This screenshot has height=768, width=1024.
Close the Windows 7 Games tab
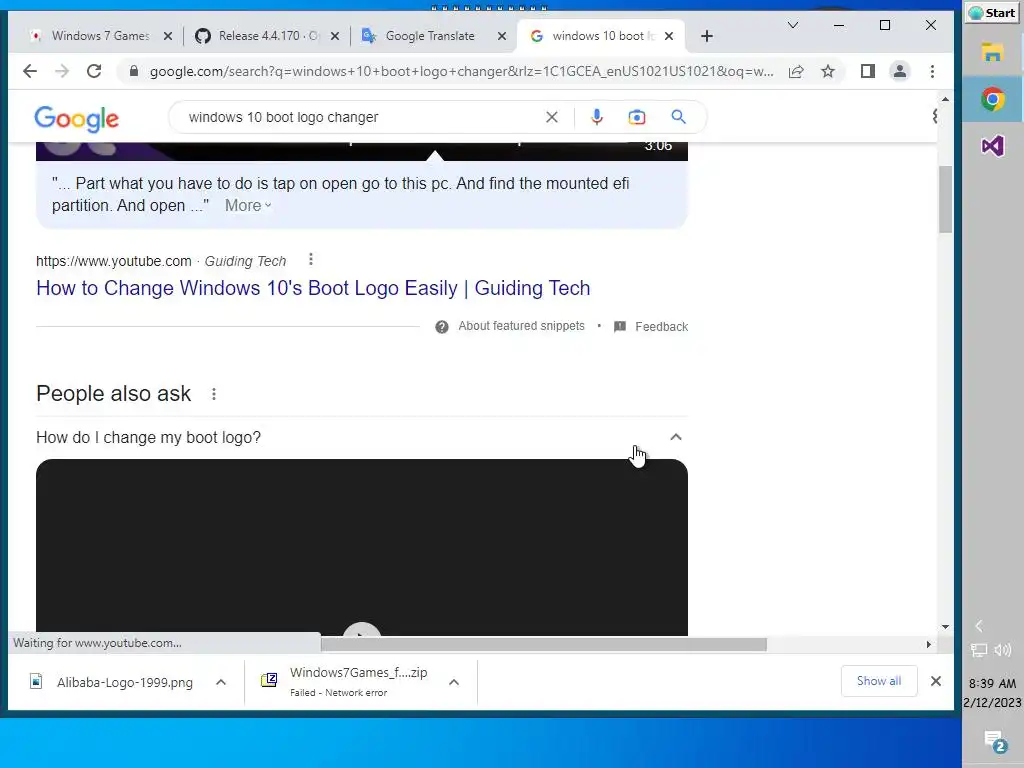point(168,36)
